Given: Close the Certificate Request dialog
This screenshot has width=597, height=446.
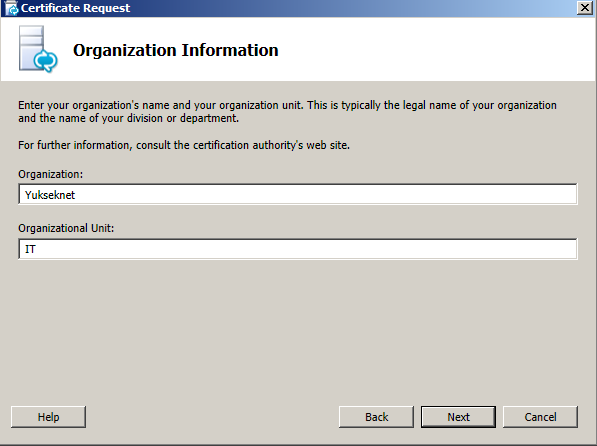Looking at the screenshot, I should [x=584, y=8].
